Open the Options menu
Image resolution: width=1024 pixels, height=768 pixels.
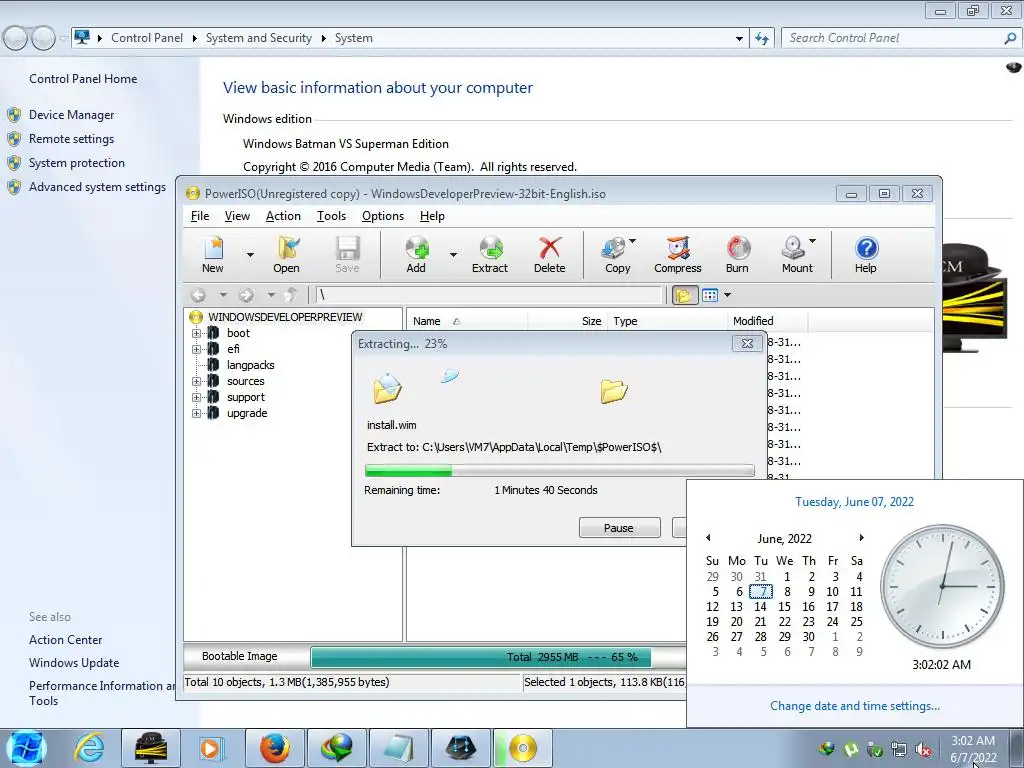383,216
